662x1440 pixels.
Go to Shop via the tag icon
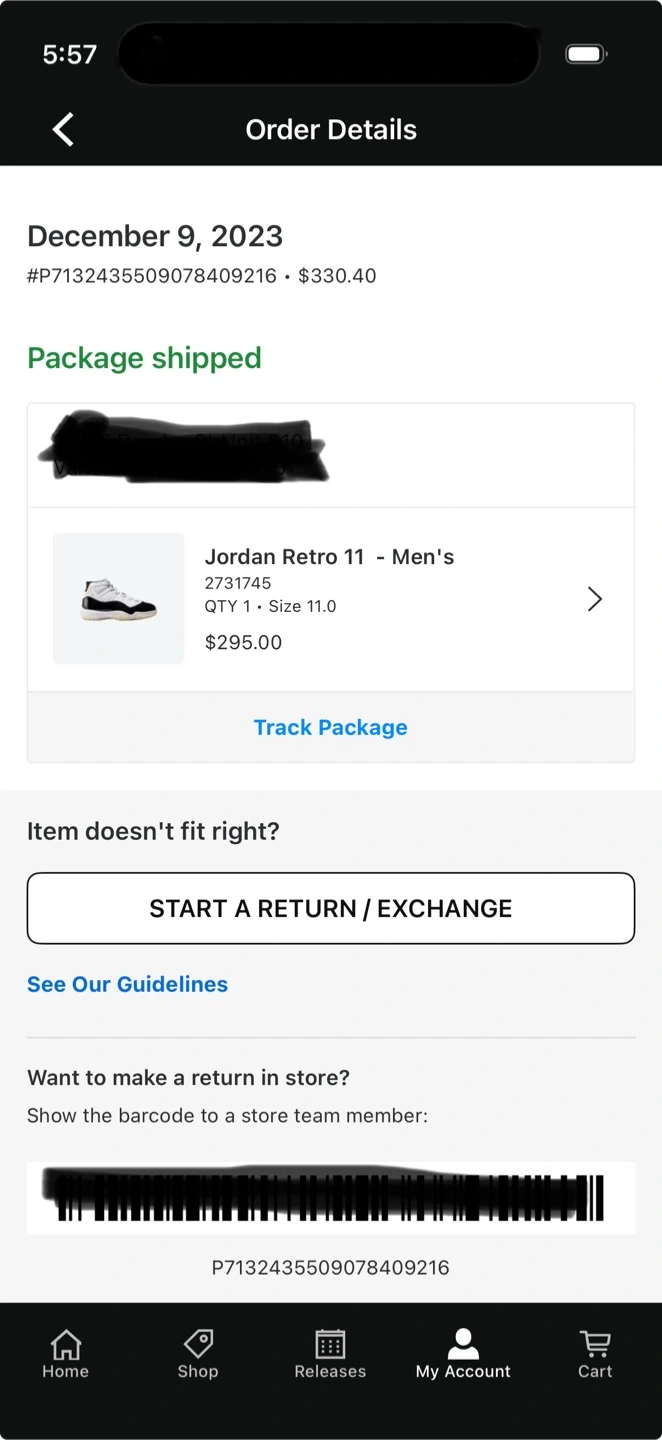pos(198,1344)
